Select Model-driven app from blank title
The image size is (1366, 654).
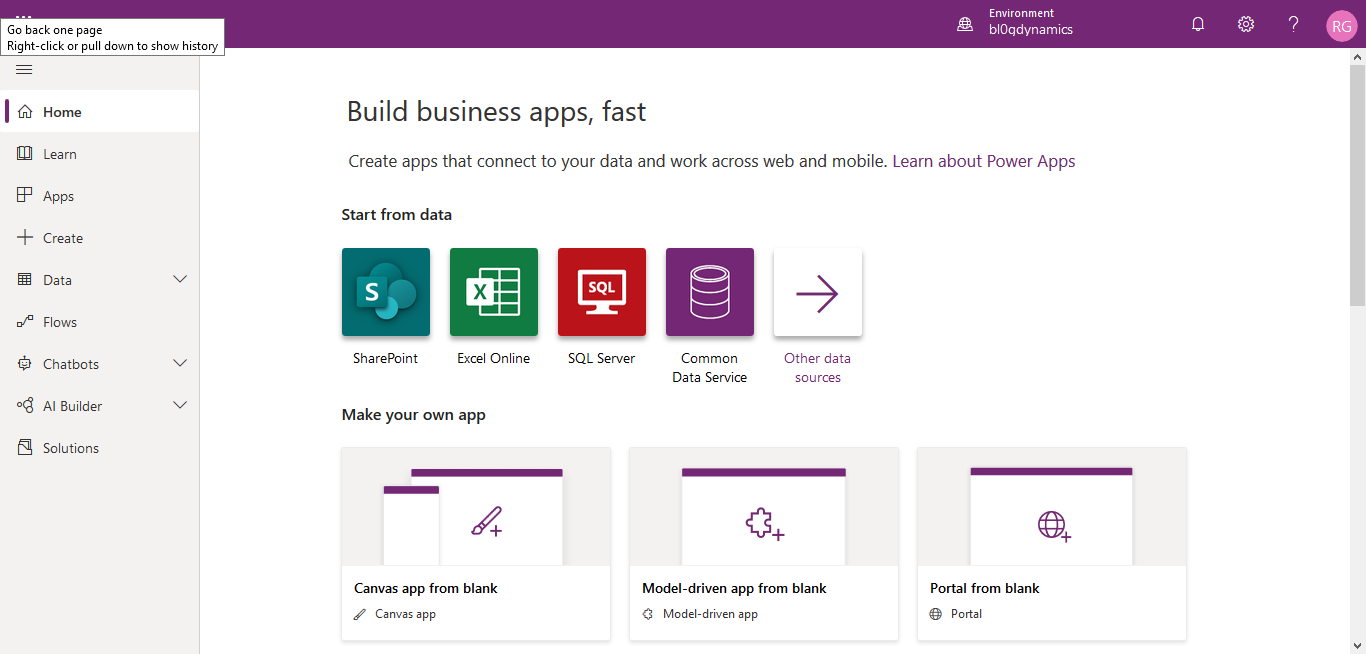tap(734, 588)
